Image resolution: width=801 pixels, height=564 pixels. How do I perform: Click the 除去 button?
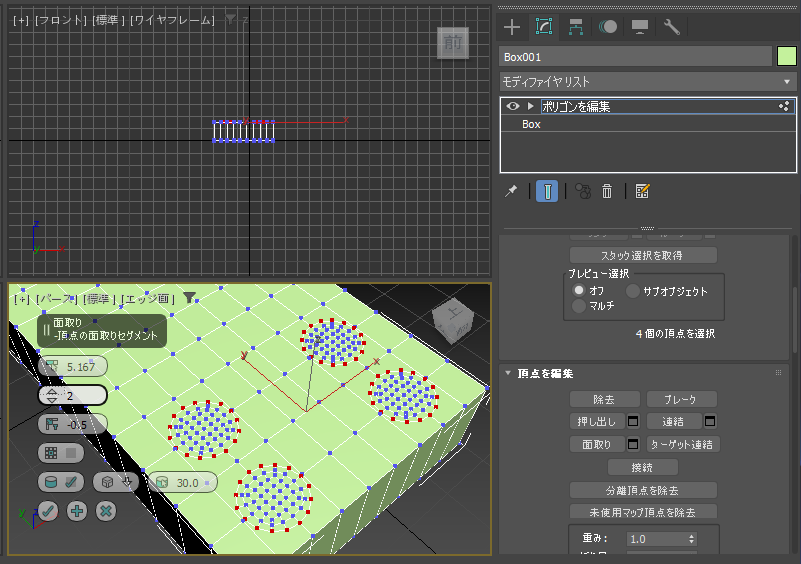pos(604,399)
